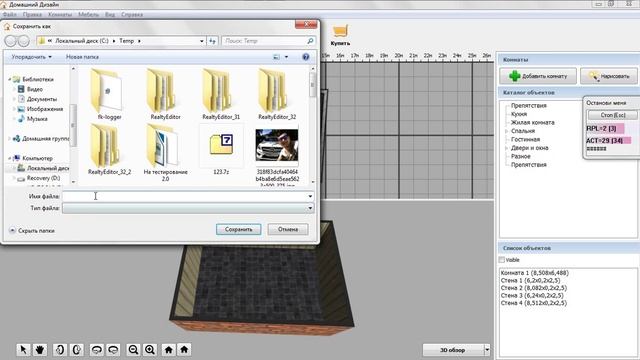Open the Имя файла dropdown arrow
The width and height of the screenshot is (640, 360).
pos(310,196)
